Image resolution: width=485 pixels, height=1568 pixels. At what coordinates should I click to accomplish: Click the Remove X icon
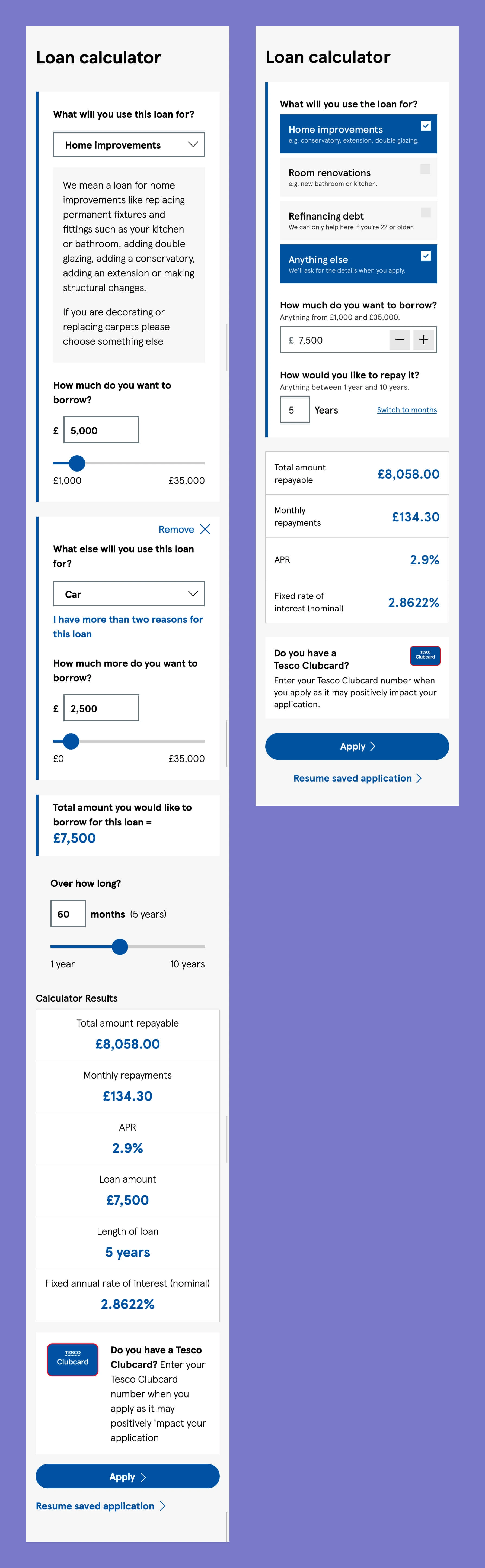tap(205, 529)
